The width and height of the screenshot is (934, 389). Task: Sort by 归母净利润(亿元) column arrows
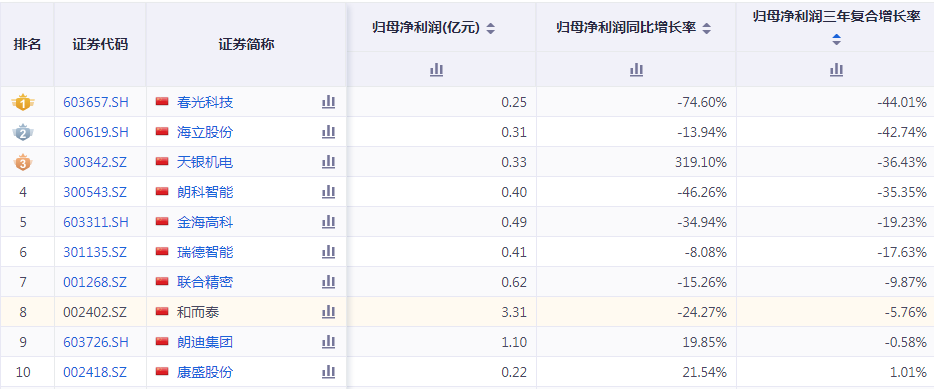(x=490, y=28)
